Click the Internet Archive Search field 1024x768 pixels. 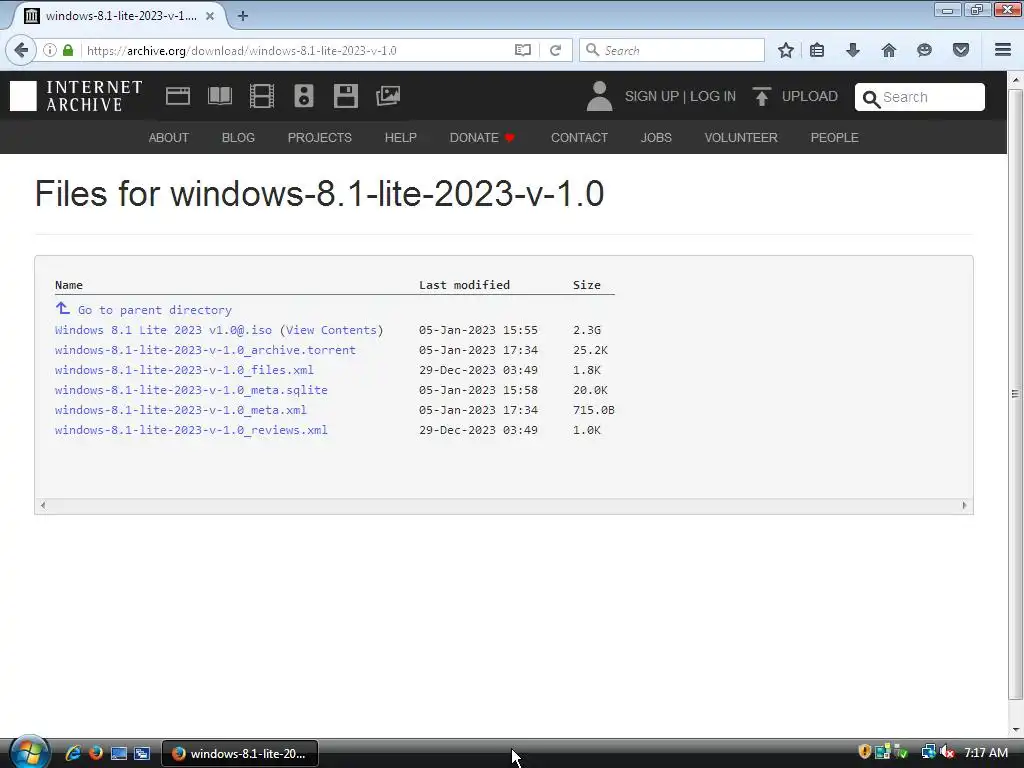pos(920,97)
